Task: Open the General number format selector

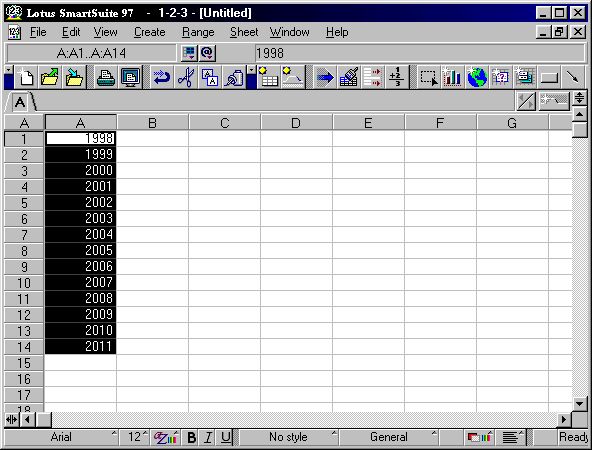Action: (x=389, y=437)
